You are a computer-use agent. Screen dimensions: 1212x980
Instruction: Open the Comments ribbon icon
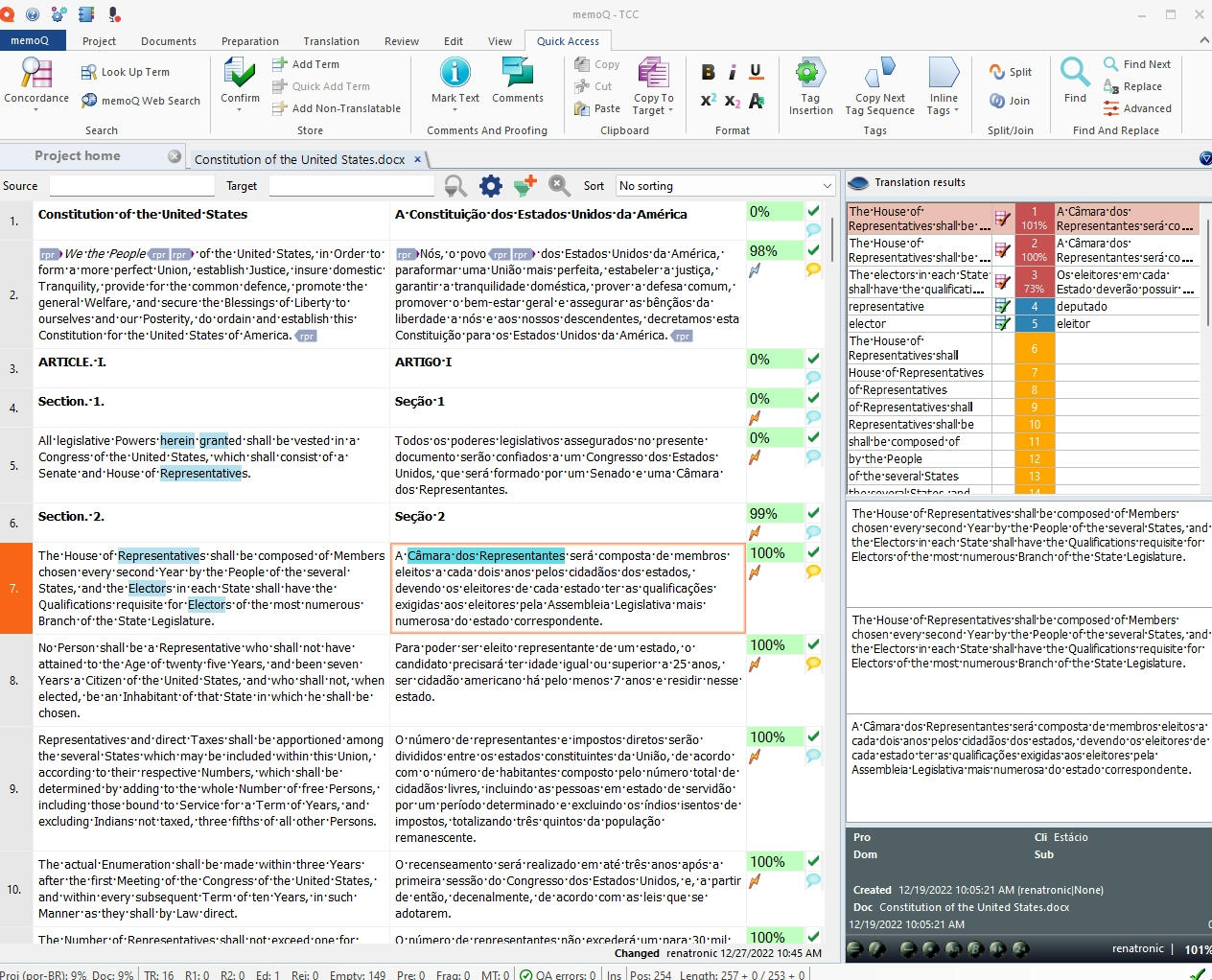[518, 73]
